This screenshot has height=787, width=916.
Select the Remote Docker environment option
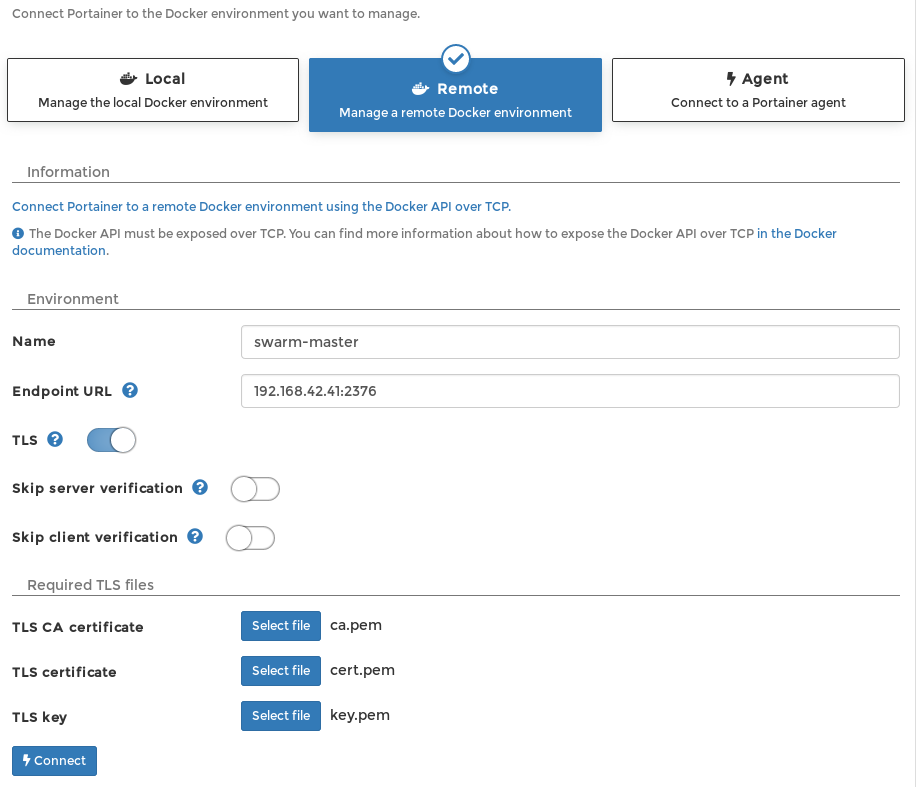456,95
